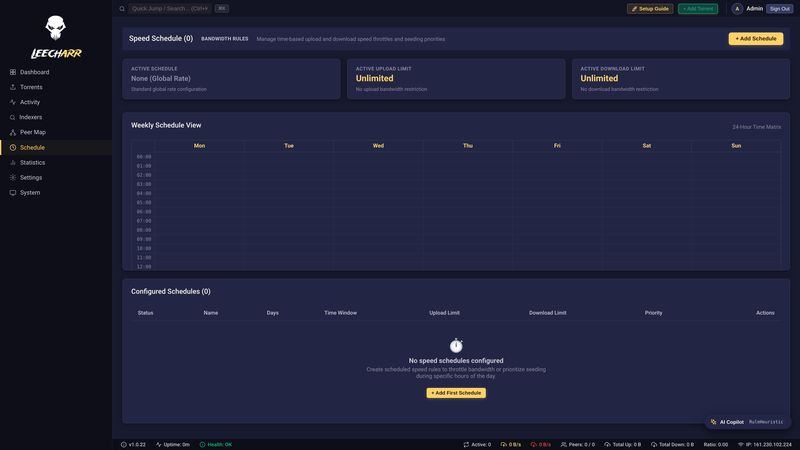
Task: Click the Upload Limit column header
Action: coord(444,313)
